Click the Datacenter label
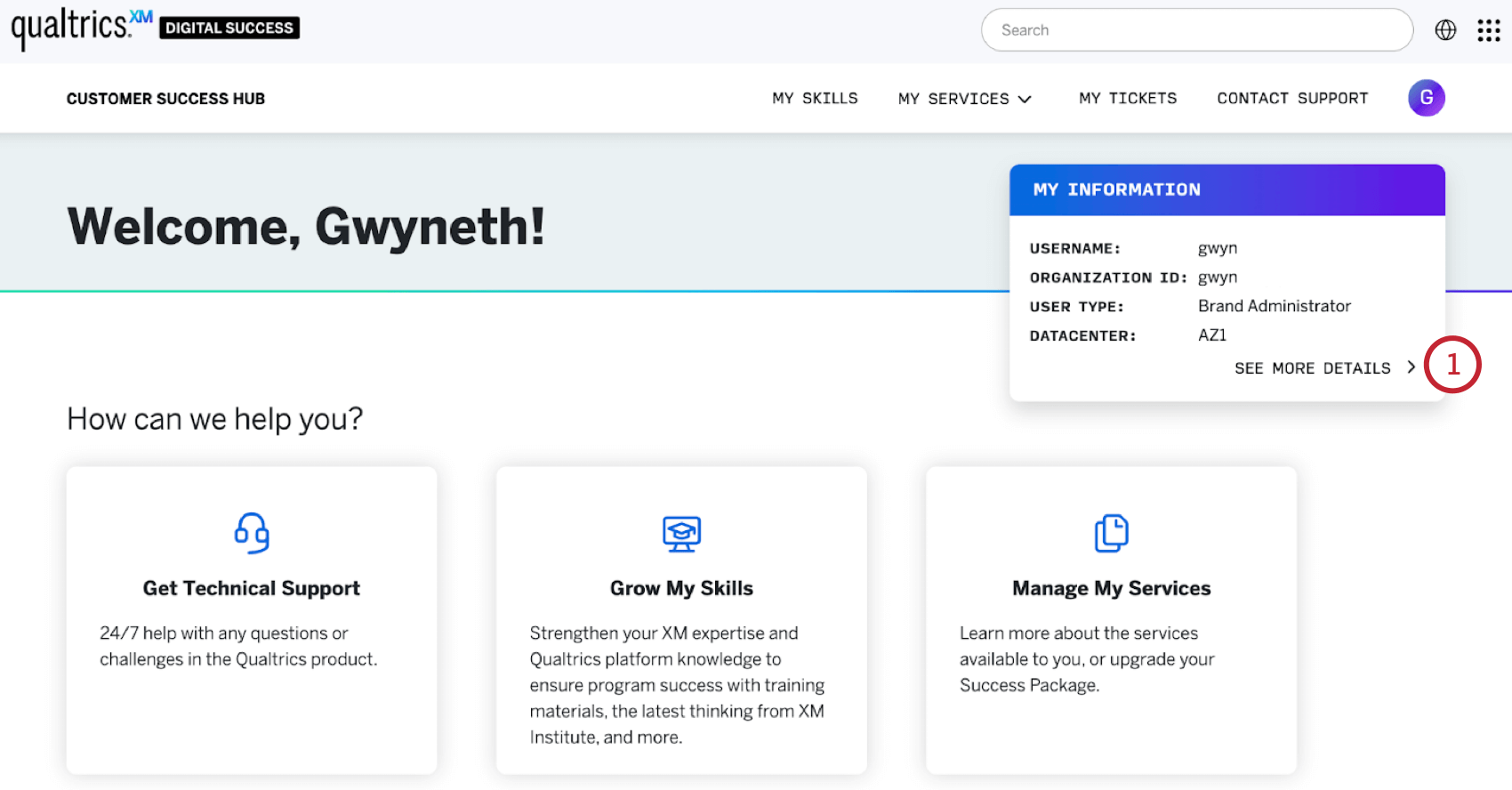The height and width of the screenshot is (790, 1512). pyautogui.click(x=1082, y=336)
